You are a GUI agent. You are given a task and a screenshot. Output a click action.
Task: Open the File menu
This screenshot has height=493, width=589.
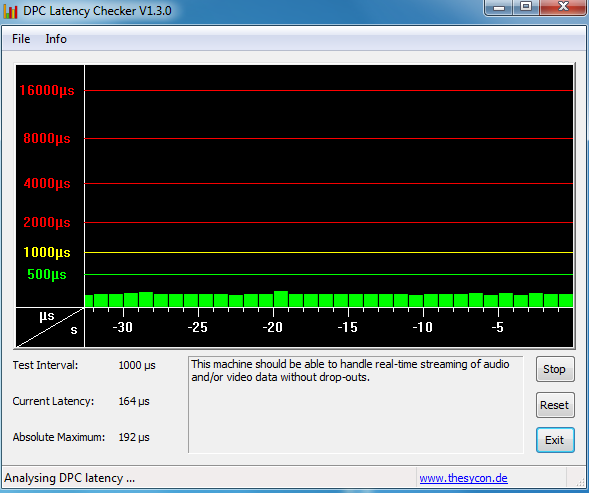21,39
